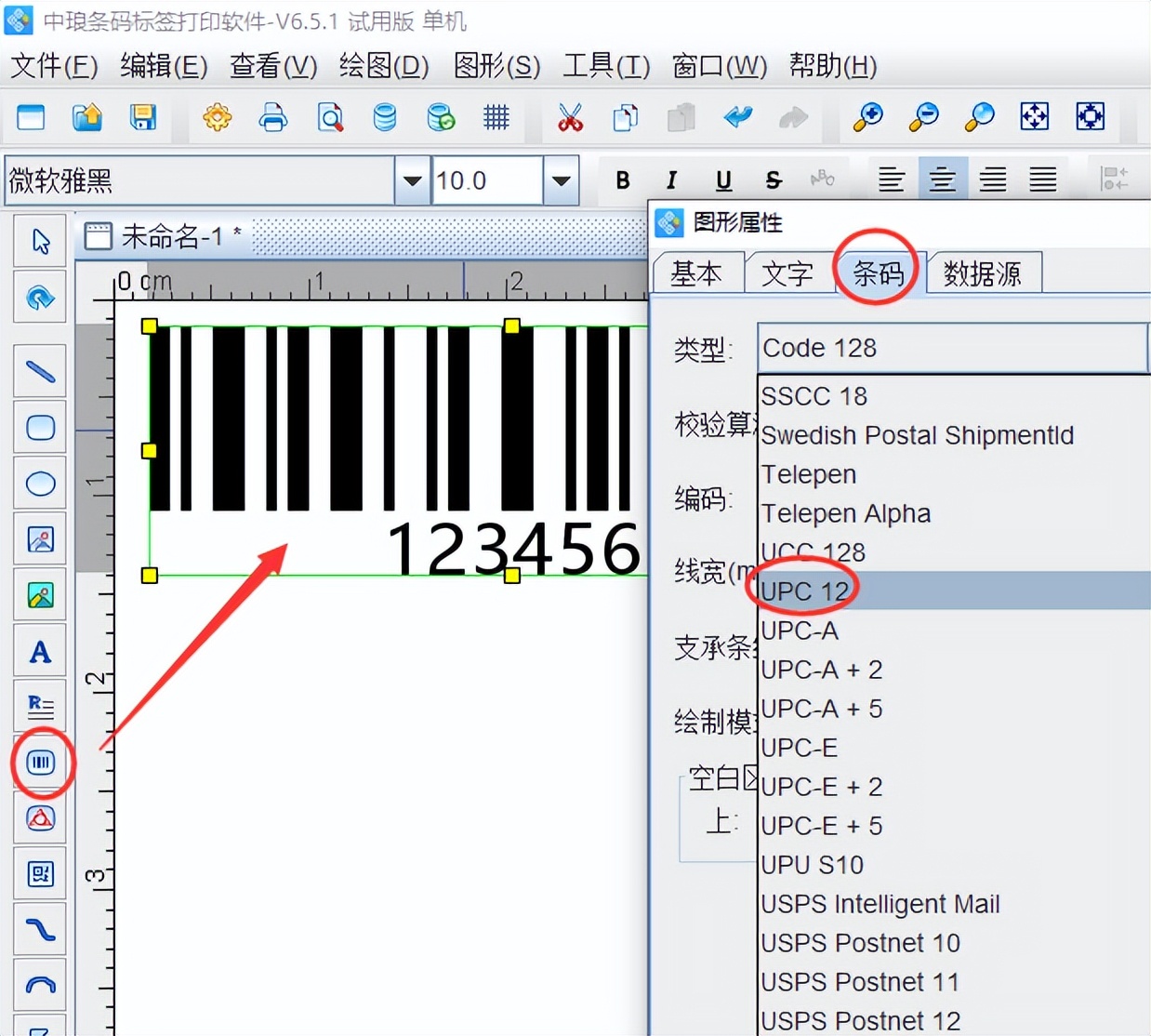Toggle italic formatting button
Viewport: 1151px width, 1036px height.
tap(671, 180)
